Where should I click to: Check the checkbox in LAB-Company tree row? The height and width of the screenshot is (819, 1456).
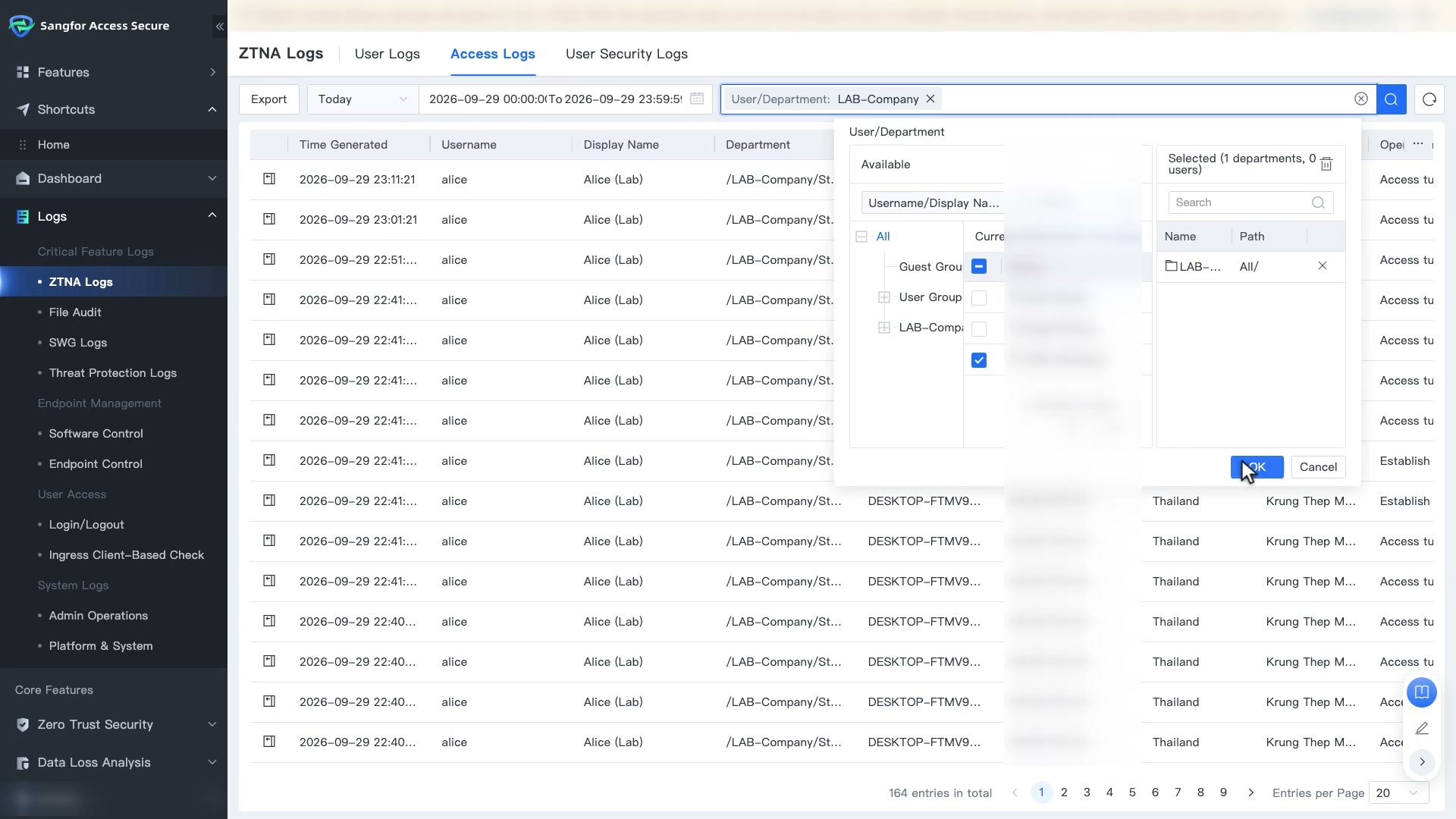click(x=979, y=329)
